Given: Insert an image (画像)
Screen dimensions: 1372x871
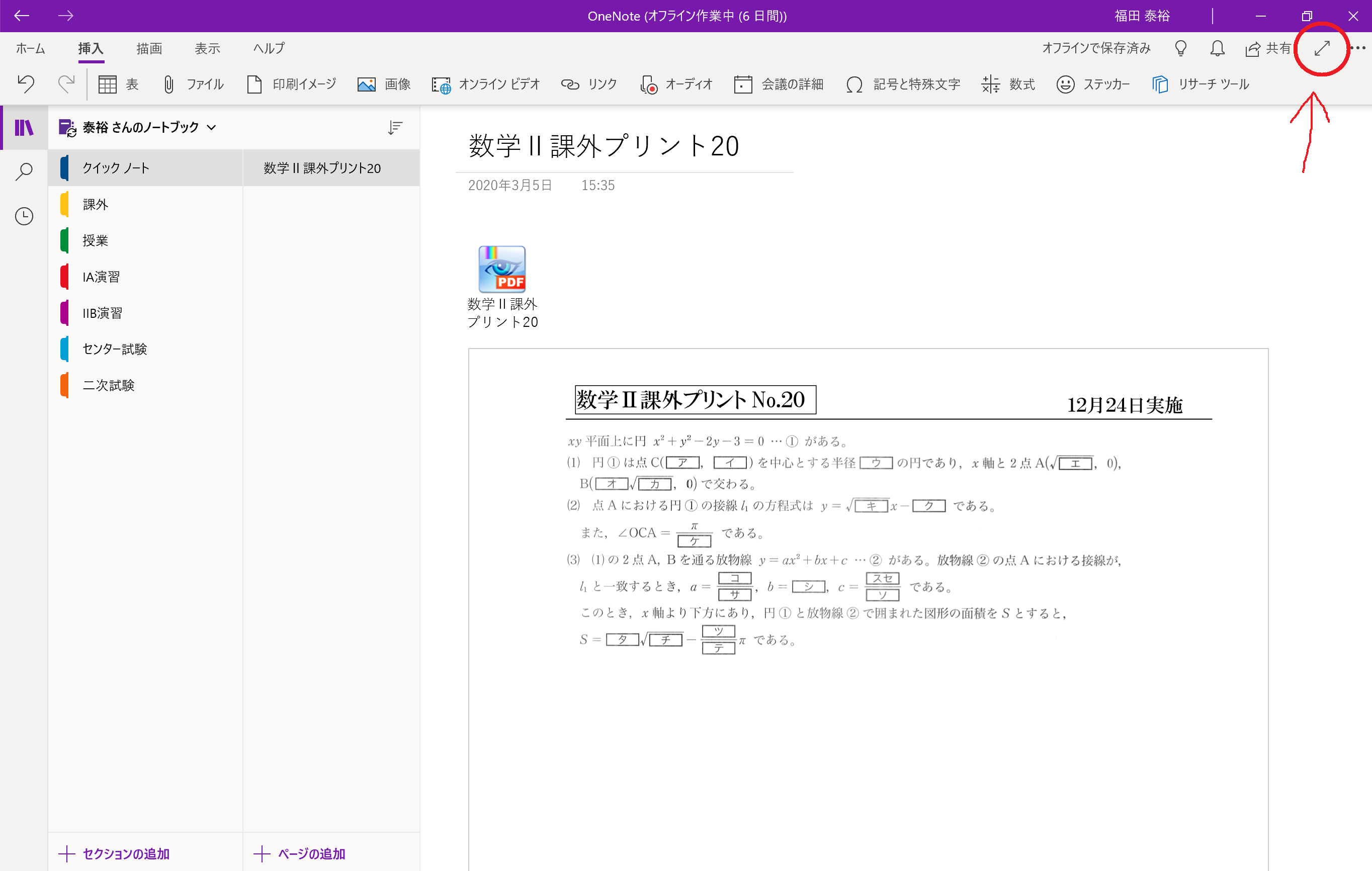Looking at the screenshot, I should click(x=383, y=84).
